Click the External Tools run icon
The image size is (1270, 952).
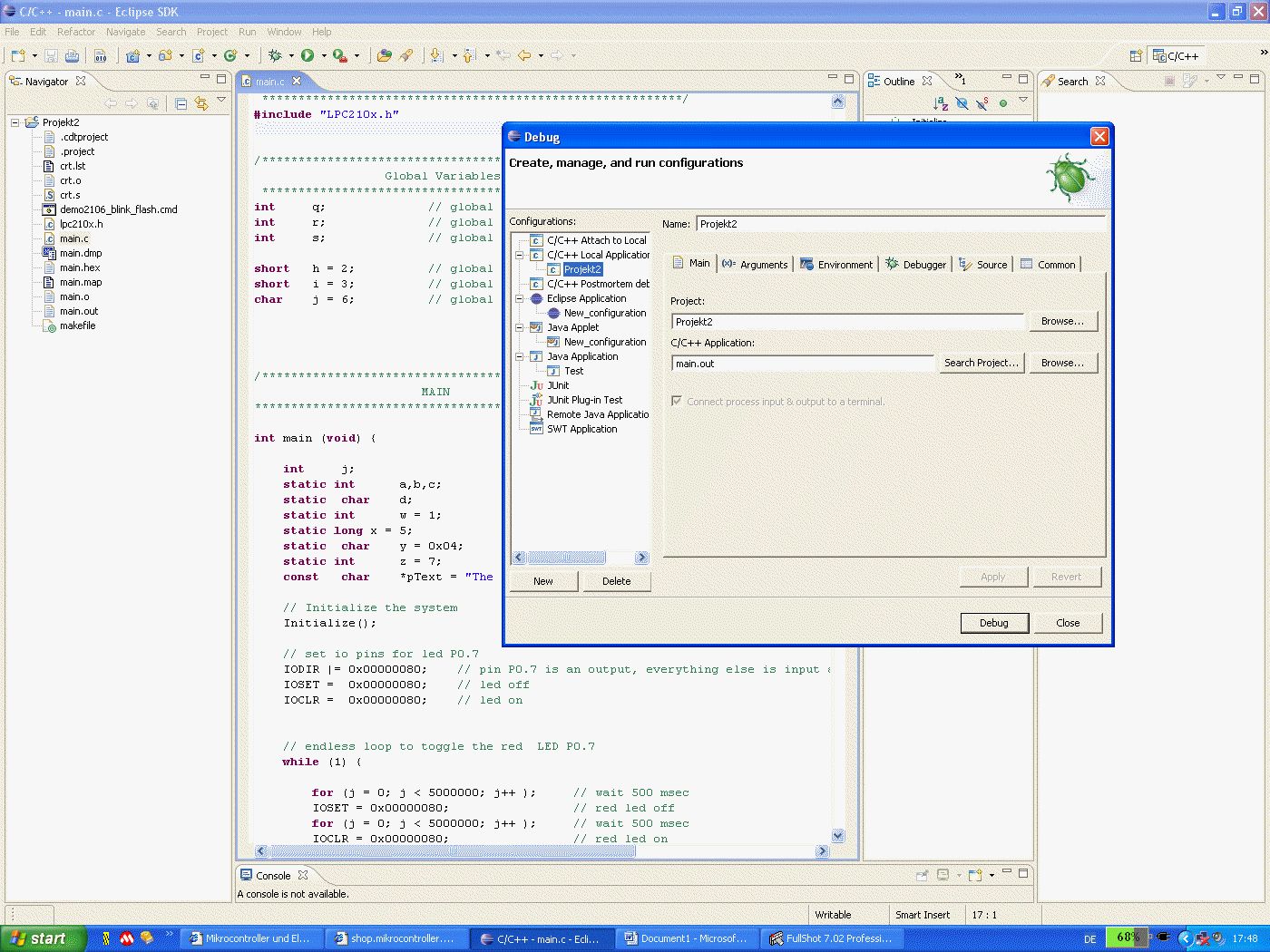[339, 56]
